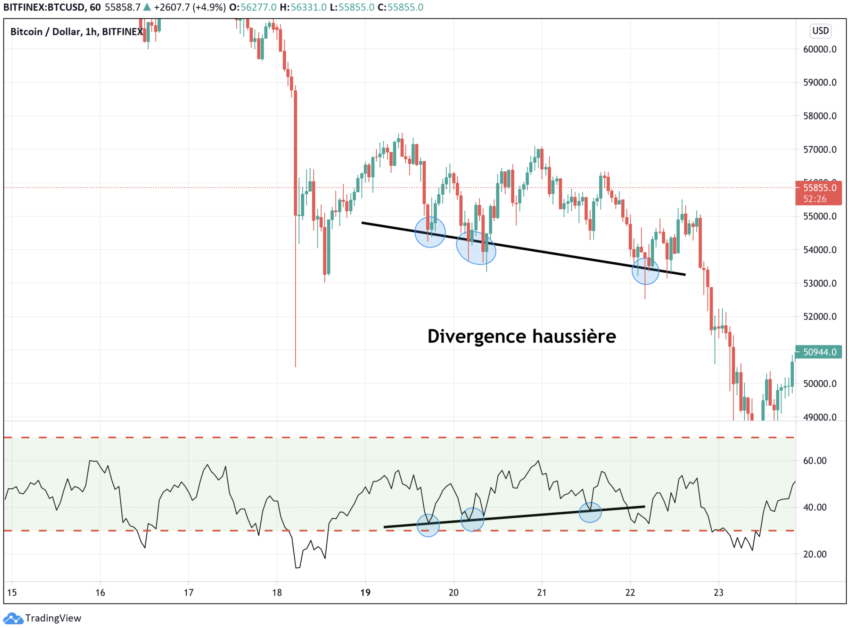Select the red last-price label 55855.0

[x=818, y=186]
